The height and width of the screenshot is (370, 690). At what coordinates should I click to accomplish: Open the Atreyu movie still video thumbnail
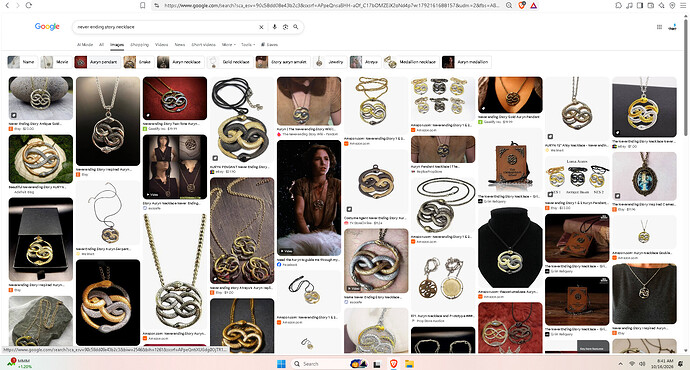click(x=309, y=198)
